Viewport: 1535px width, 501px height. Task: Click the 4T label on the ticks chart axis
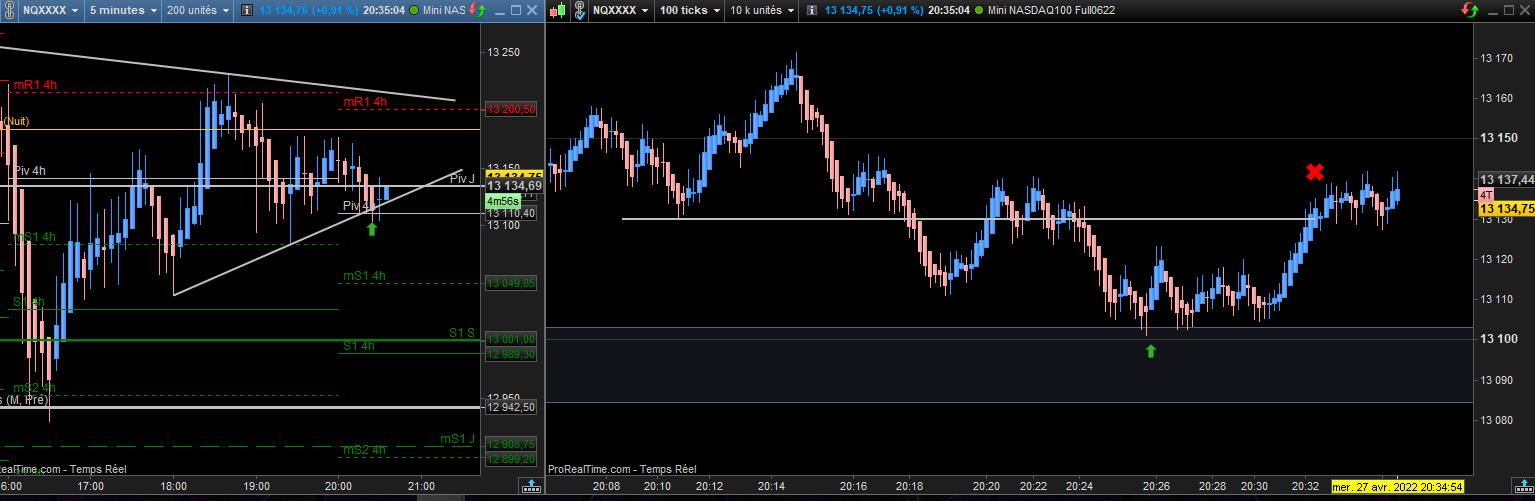pos(1486,194)
